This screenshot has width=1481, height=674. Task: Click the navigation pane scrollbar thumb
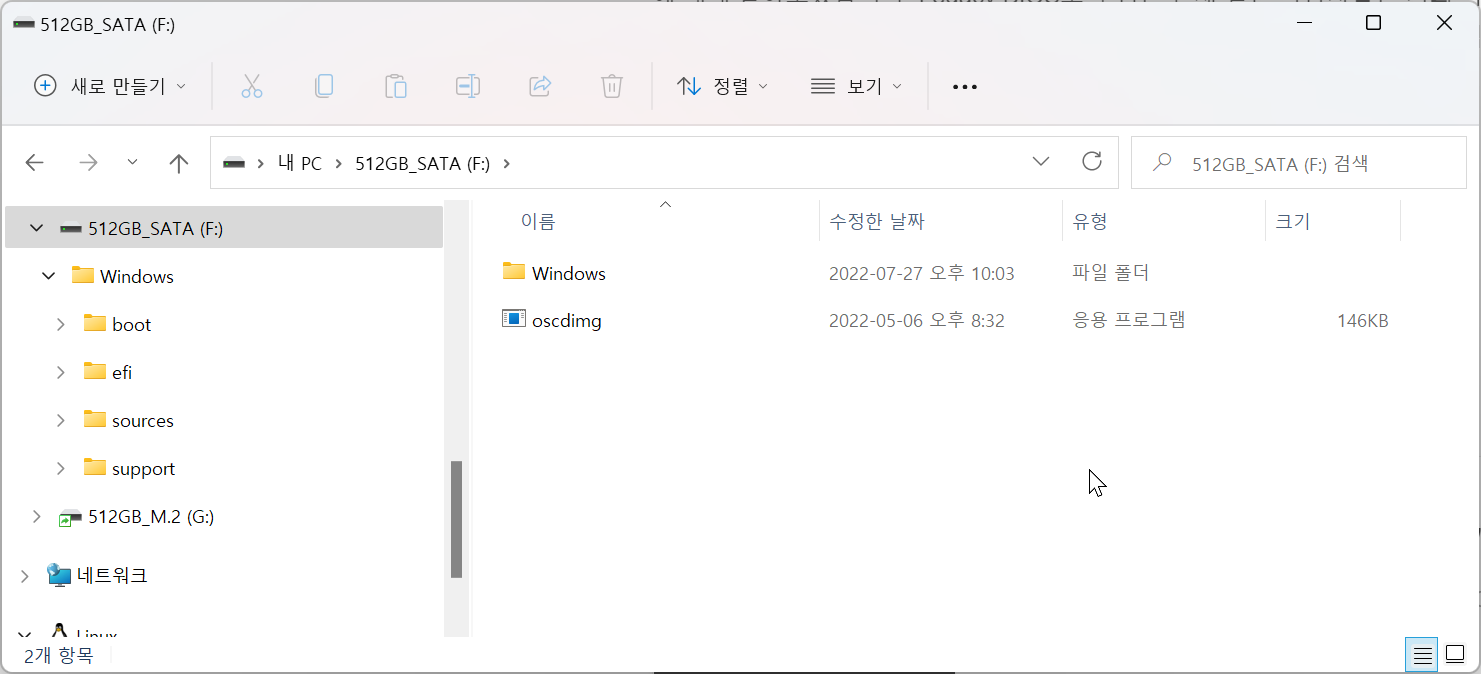(456, 519)
